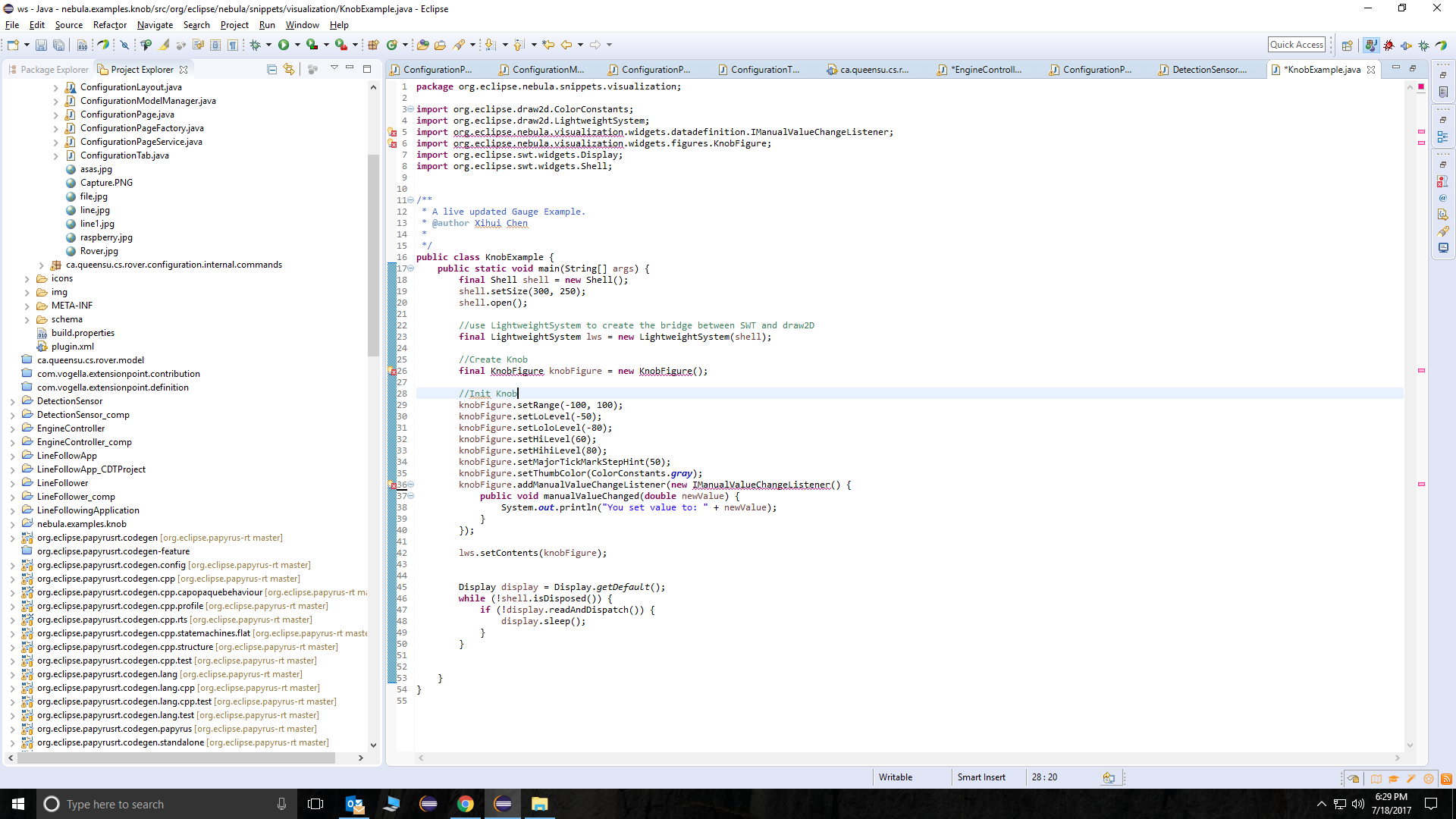Click the Debug bug icon

click(256, 45)
